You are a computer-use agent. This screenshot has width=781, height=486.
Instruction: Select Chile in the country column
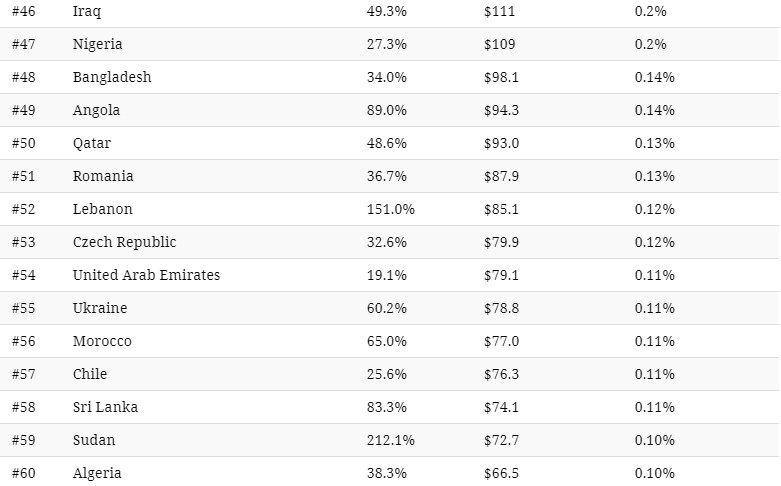90,374
